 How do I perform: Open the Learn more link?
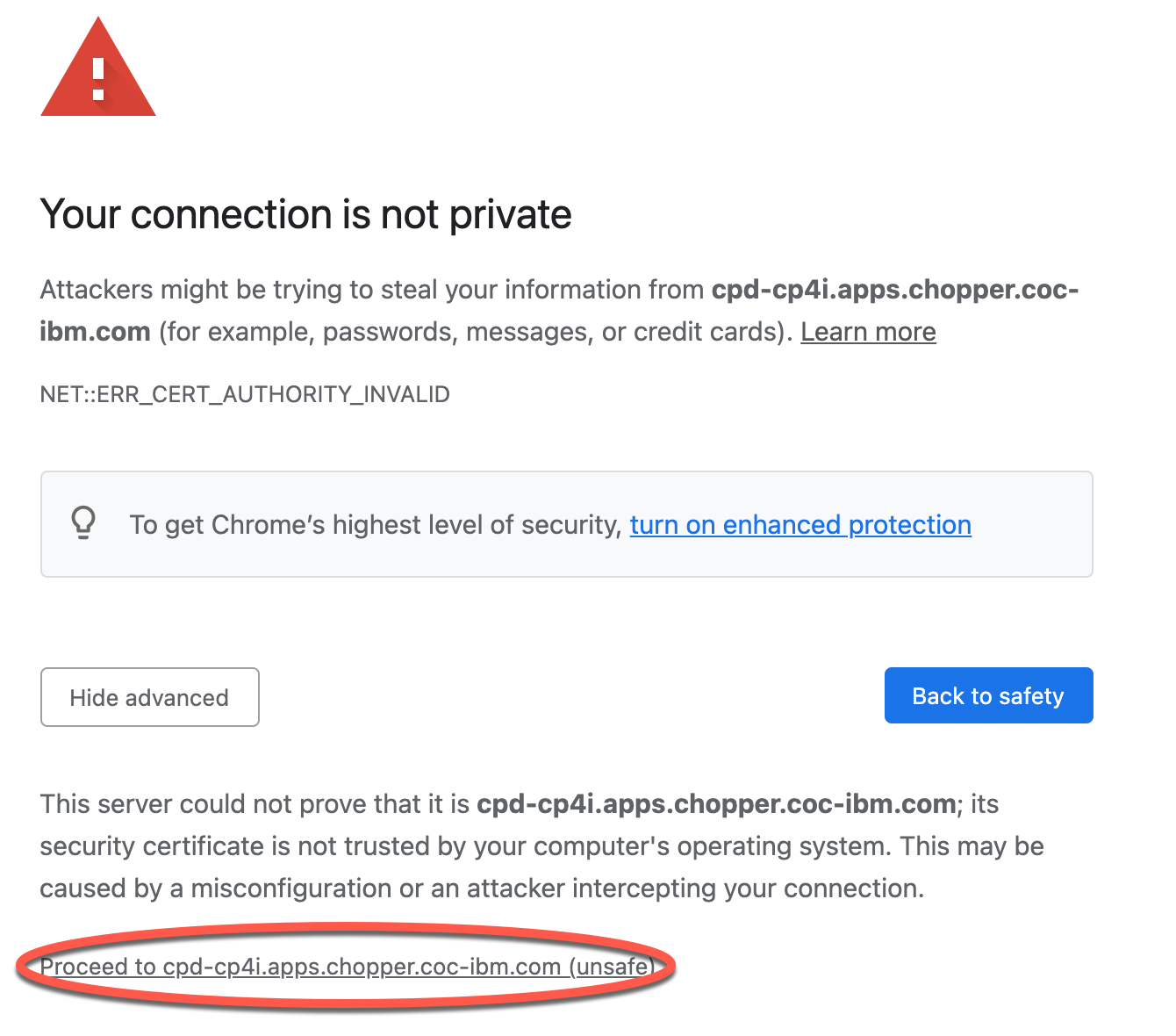click(867, 332)
